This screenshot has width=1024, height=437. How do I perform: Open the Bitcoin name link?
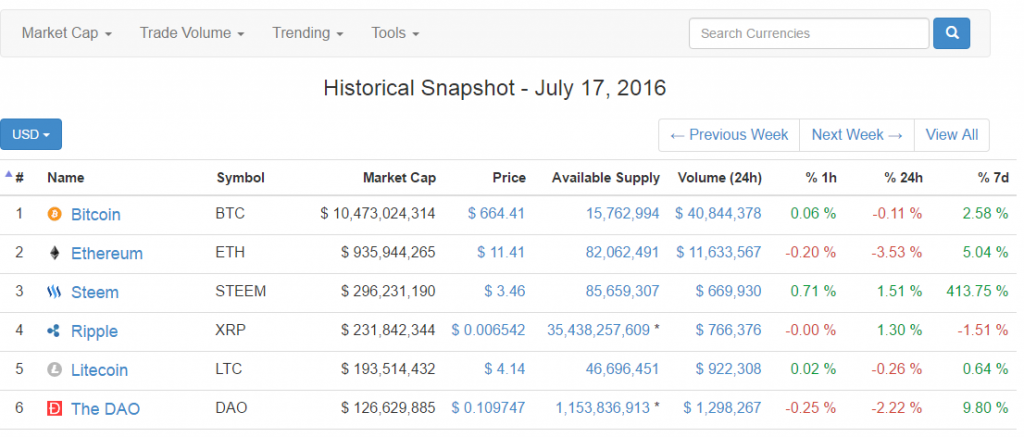95,215
